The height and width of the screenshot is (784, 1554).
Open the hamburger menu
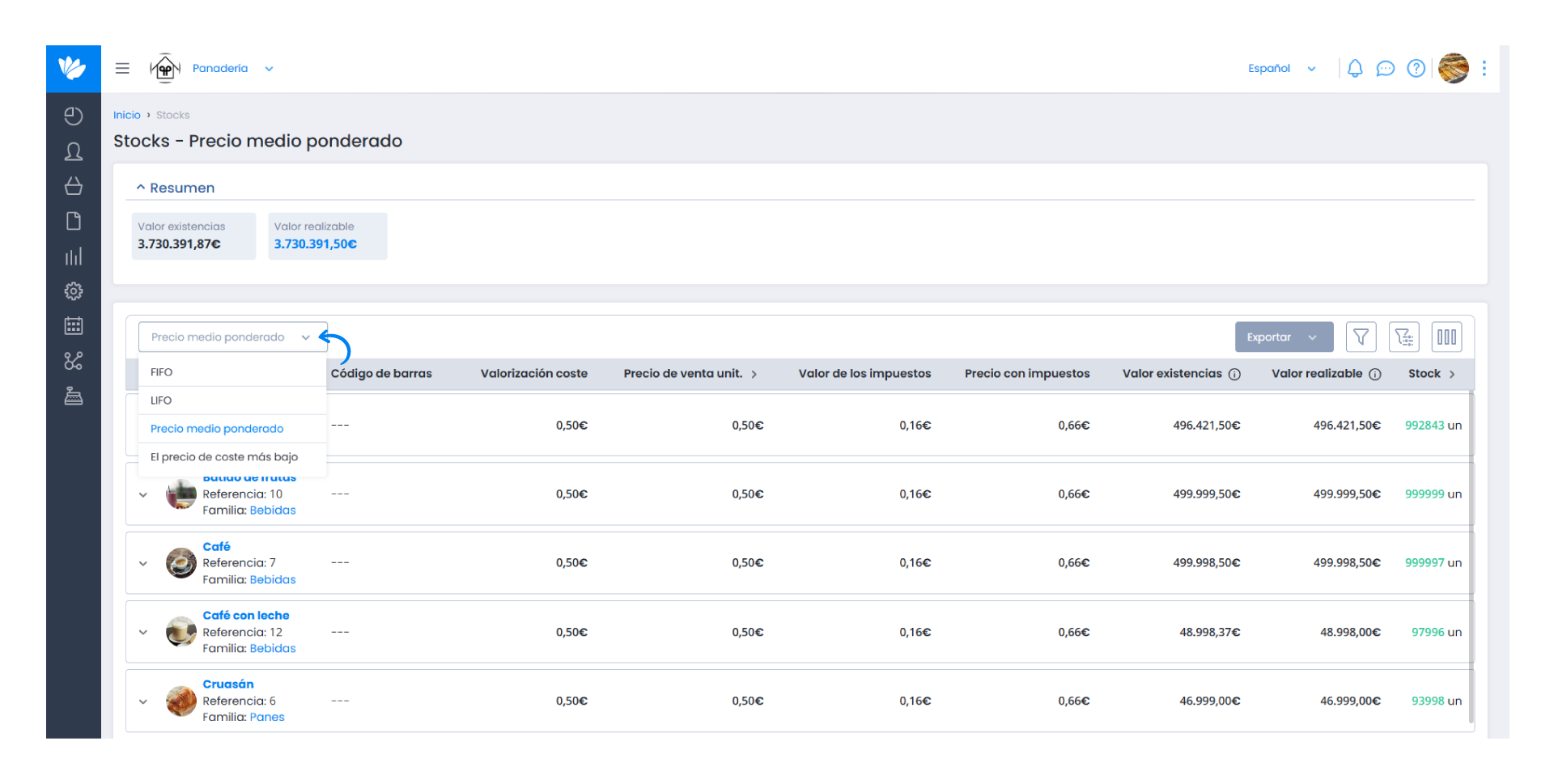pos(122,68)
